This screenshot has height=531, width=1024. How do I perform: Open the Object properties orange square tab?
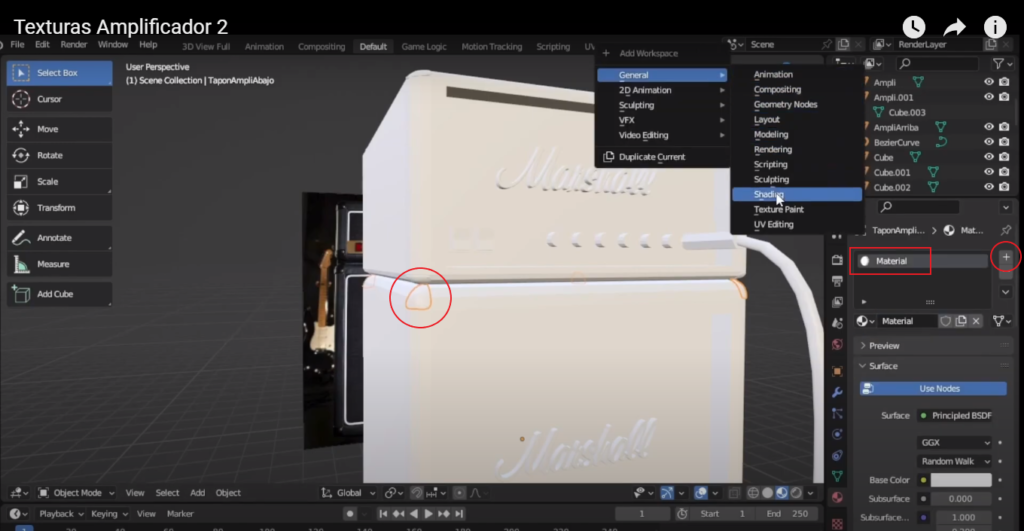point(837,371)
